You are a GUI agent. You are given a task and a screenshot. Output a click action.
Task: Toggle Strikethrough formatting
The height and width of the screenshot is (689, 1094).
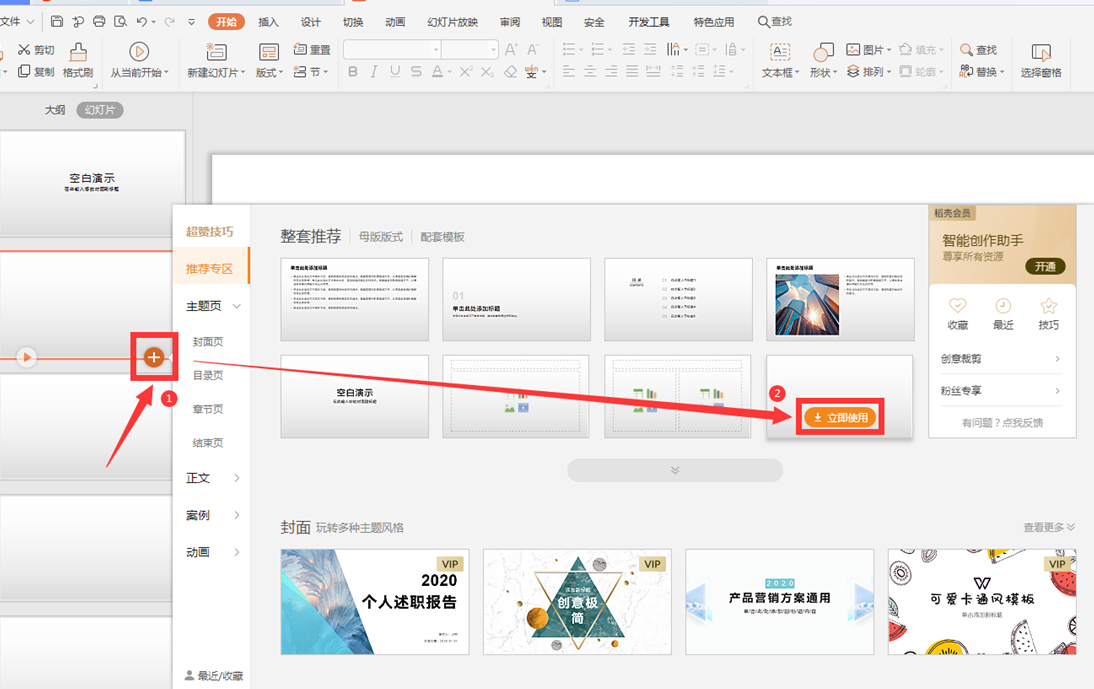(x=417, y=71)
